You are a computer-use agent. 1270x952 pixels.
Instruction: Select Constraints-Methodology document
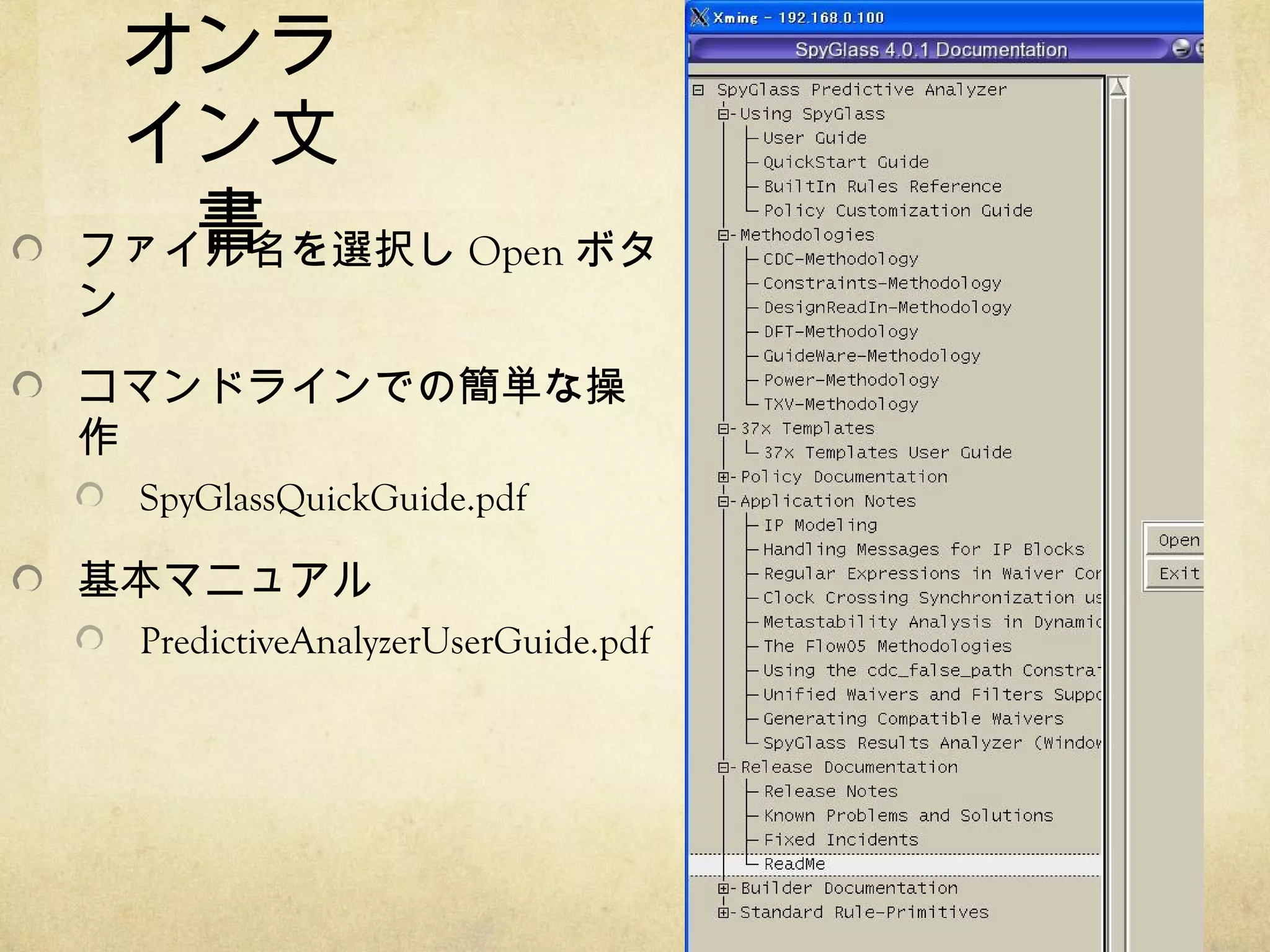coord(882,283)
